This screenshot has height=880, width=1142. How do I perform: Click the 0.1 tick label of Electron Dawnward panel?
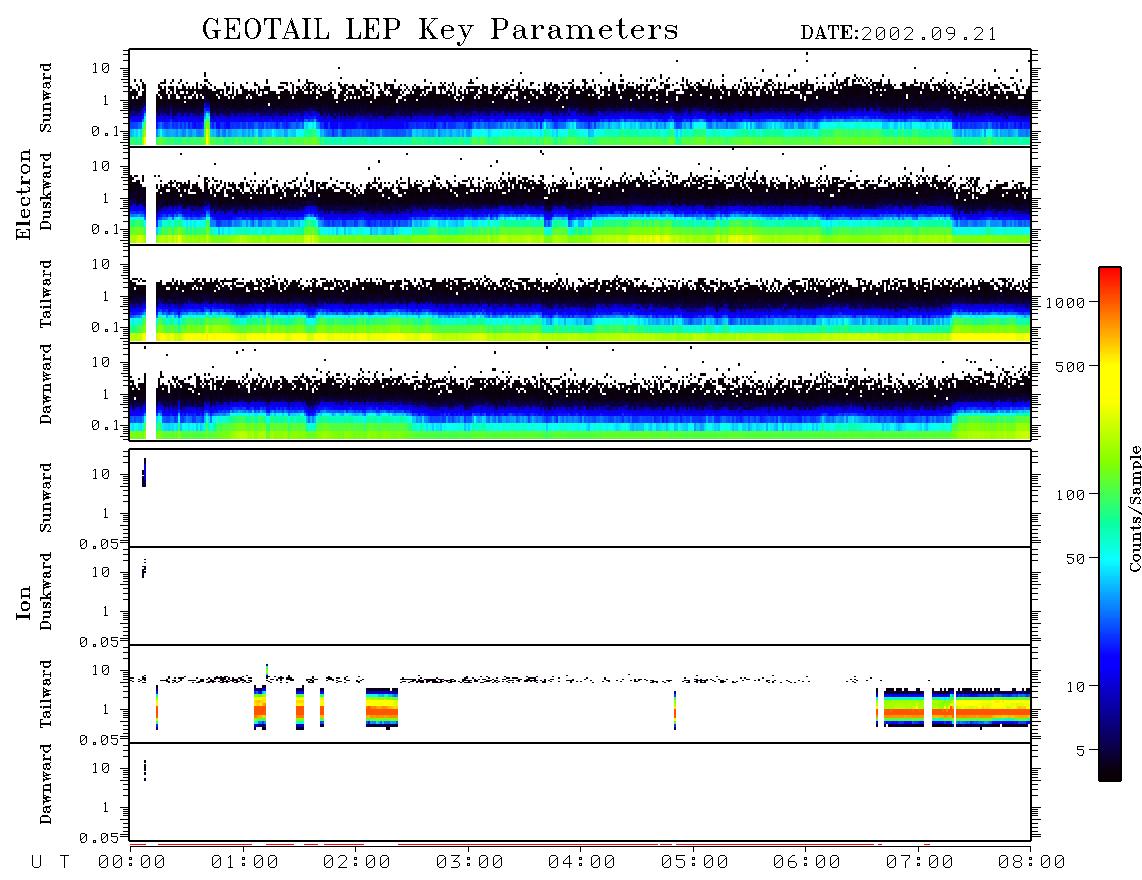pos(105,425)
